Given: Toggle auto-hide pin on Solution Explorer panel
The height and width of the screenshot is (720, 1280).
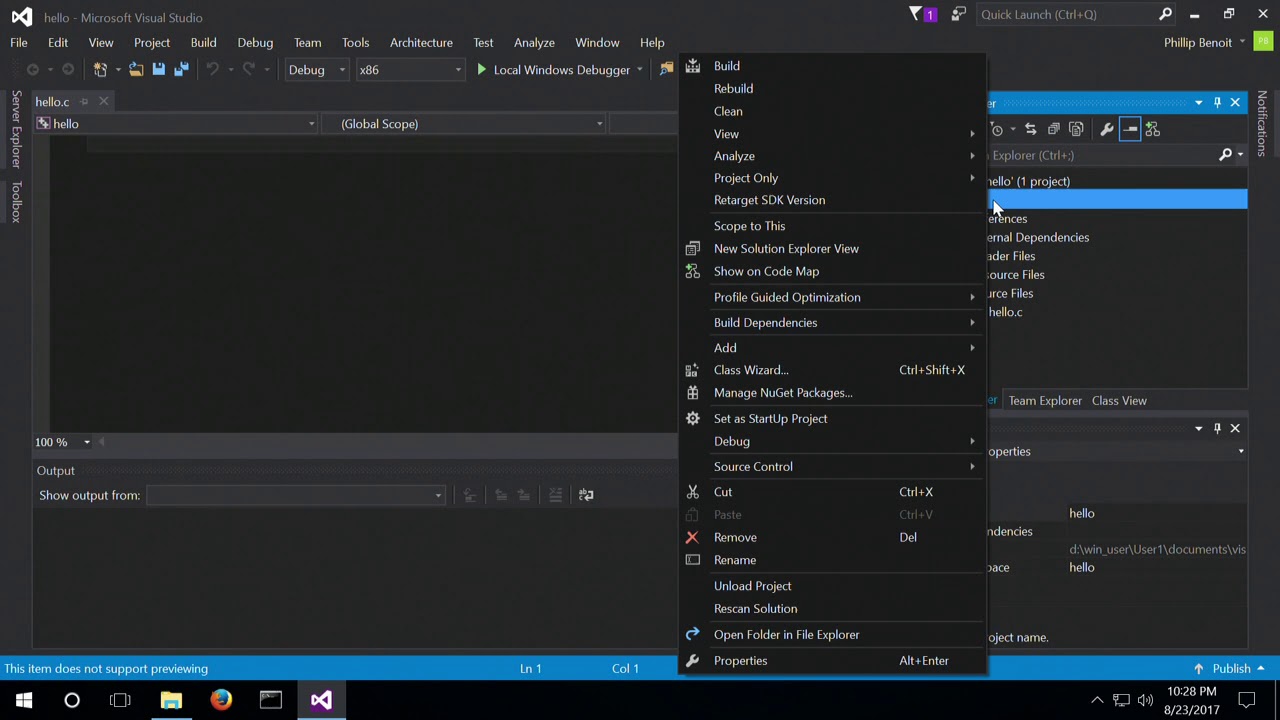Looking at the screenshot, I should 1217,103.
